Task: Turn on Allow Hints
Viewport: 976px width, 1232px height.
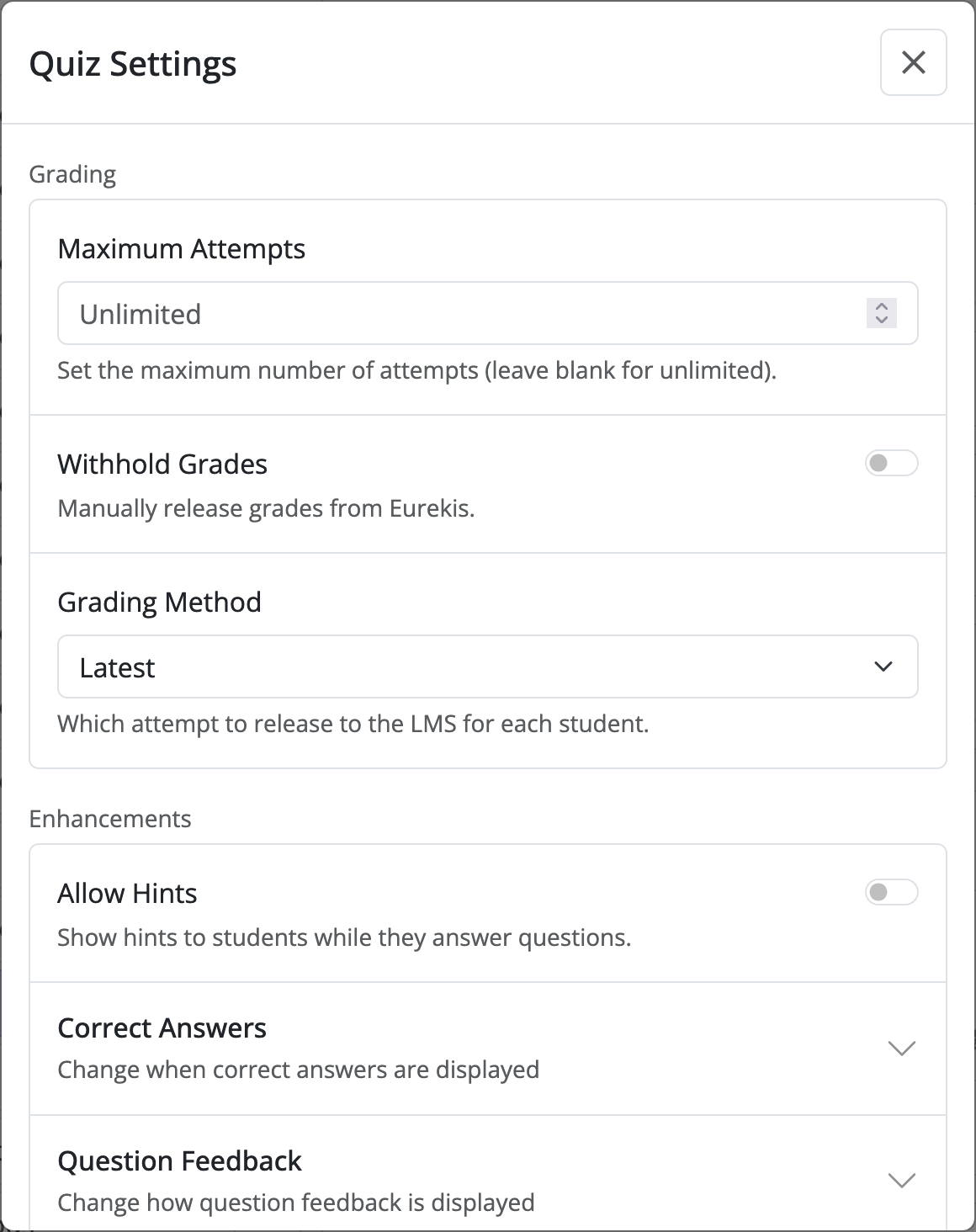Action: [x=893, y=892]
